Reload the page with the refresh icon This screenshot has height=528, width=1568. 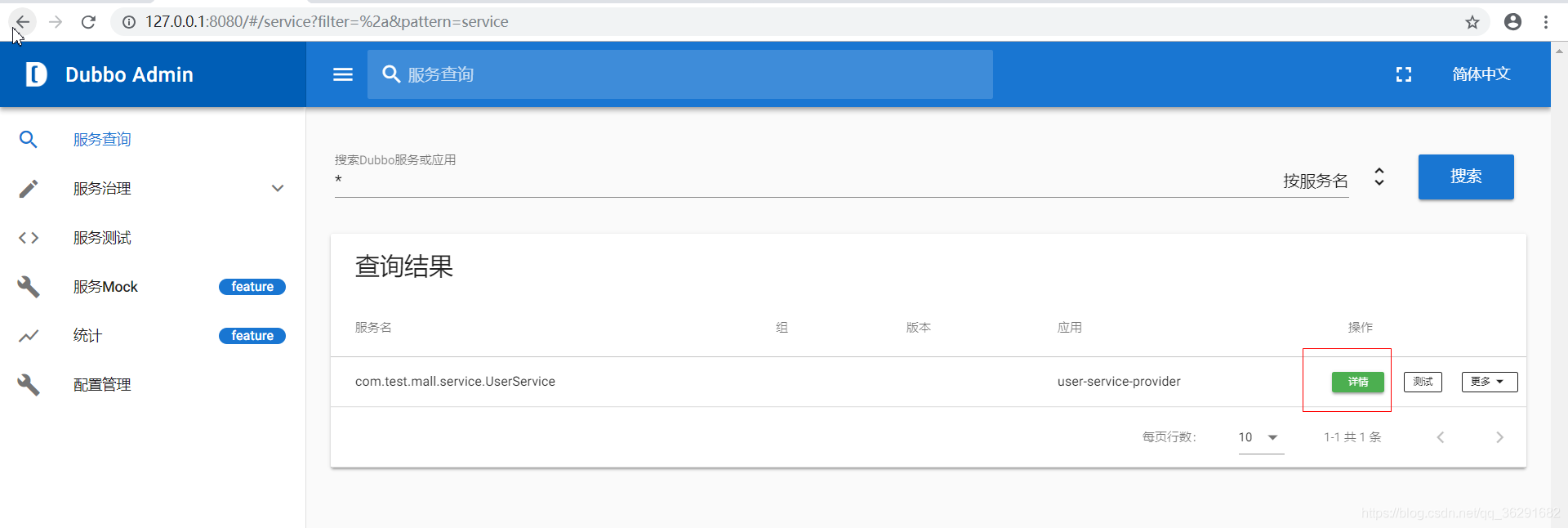pos(88,22)
